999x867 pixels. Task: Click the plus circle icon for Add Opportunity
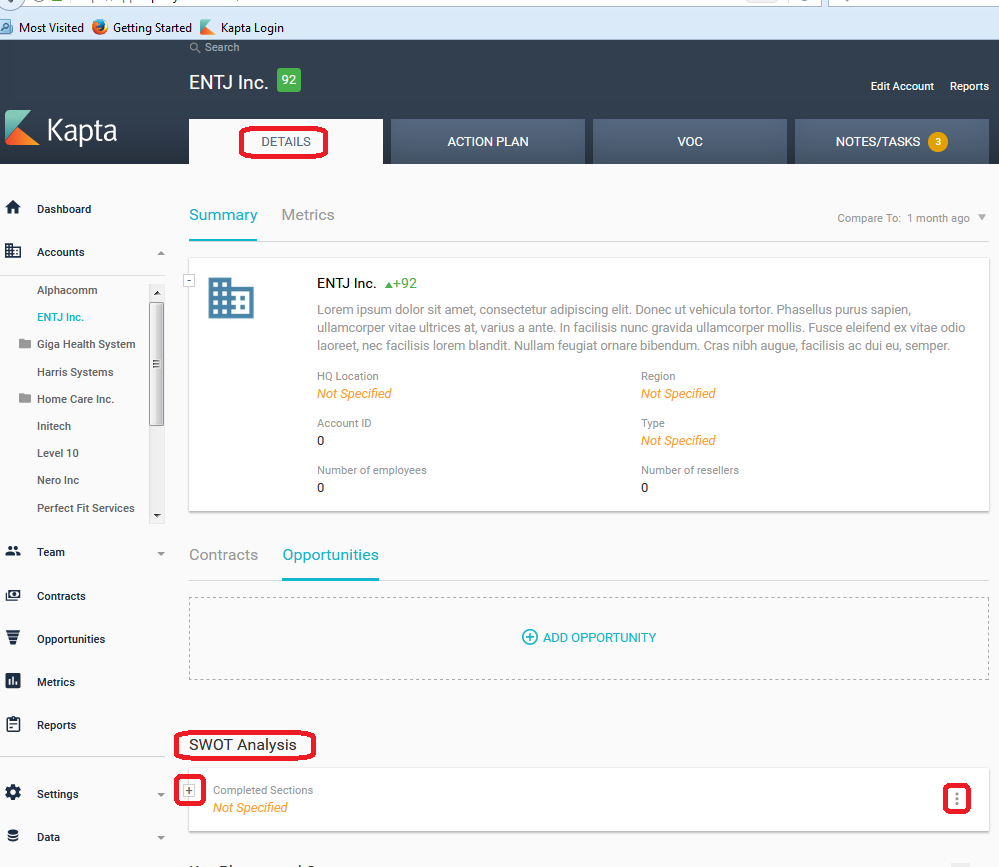pyautogui.click(x=529, y=637)
